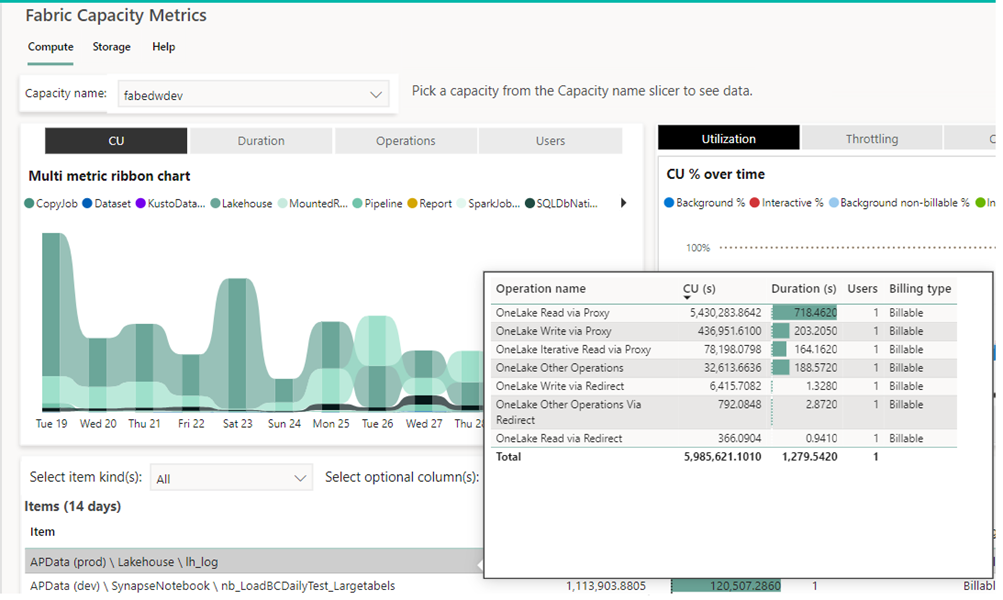The height and width of the screenshot is (600, 1003).
Task: Toggle the Background non-billable % legend filter
Action: point(834,202)
